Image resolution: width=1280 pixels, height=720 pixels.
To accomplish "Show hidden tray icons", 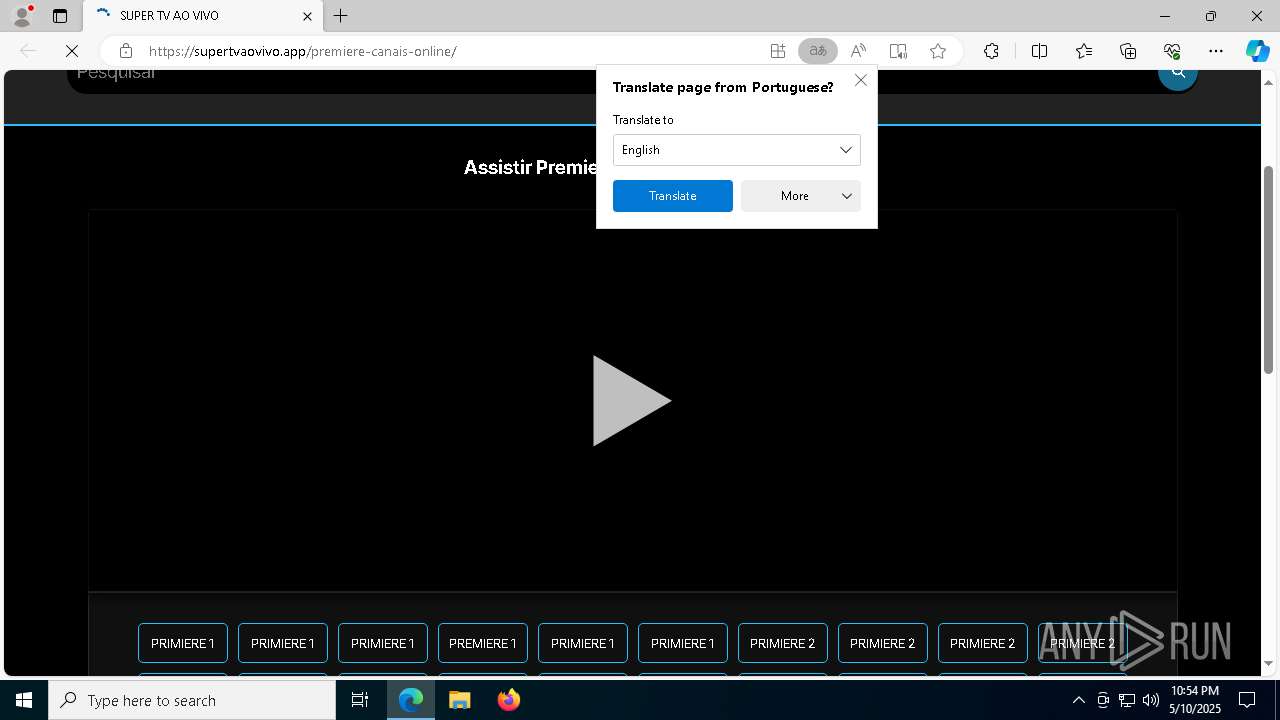I will (1078, 700).
